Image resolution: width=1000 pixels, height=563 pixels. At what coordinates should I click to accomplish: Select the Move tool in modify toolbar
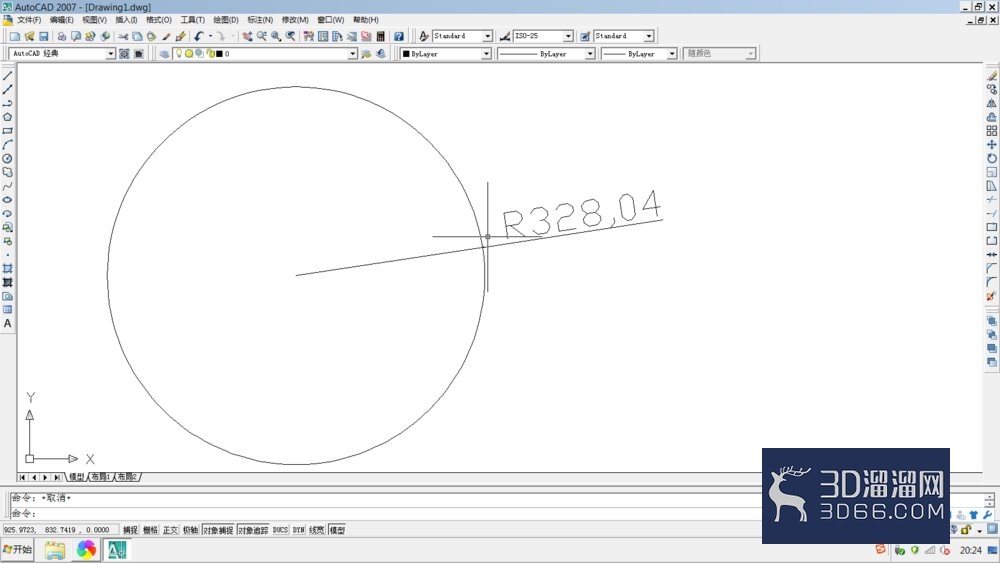pos(992,145)
